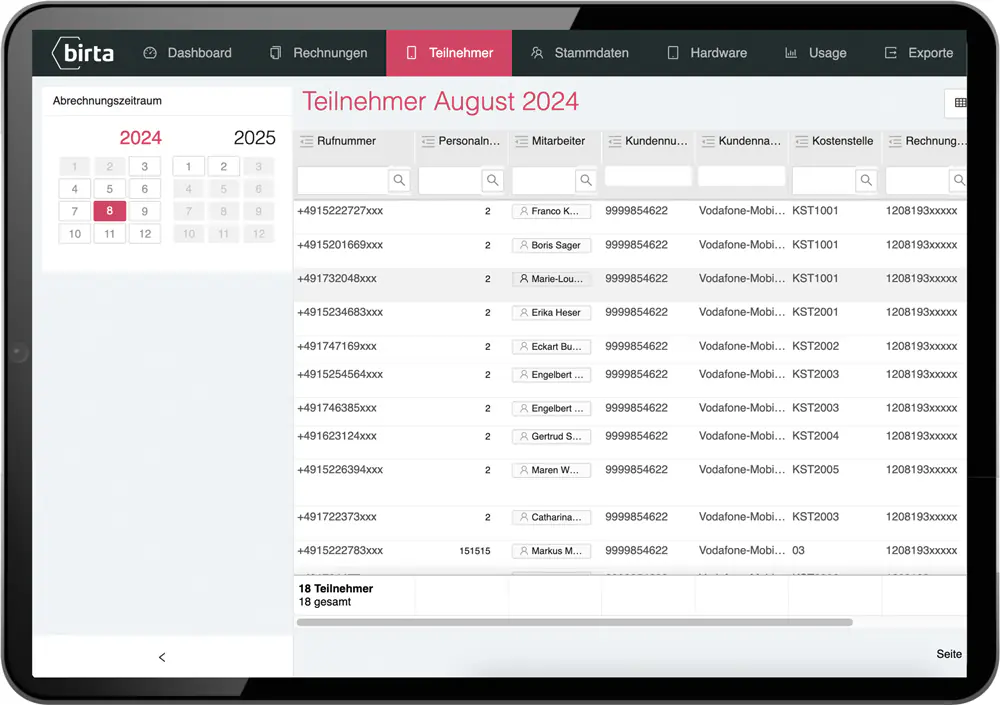Click phone number +4915234683xxx

click(340, 313)
